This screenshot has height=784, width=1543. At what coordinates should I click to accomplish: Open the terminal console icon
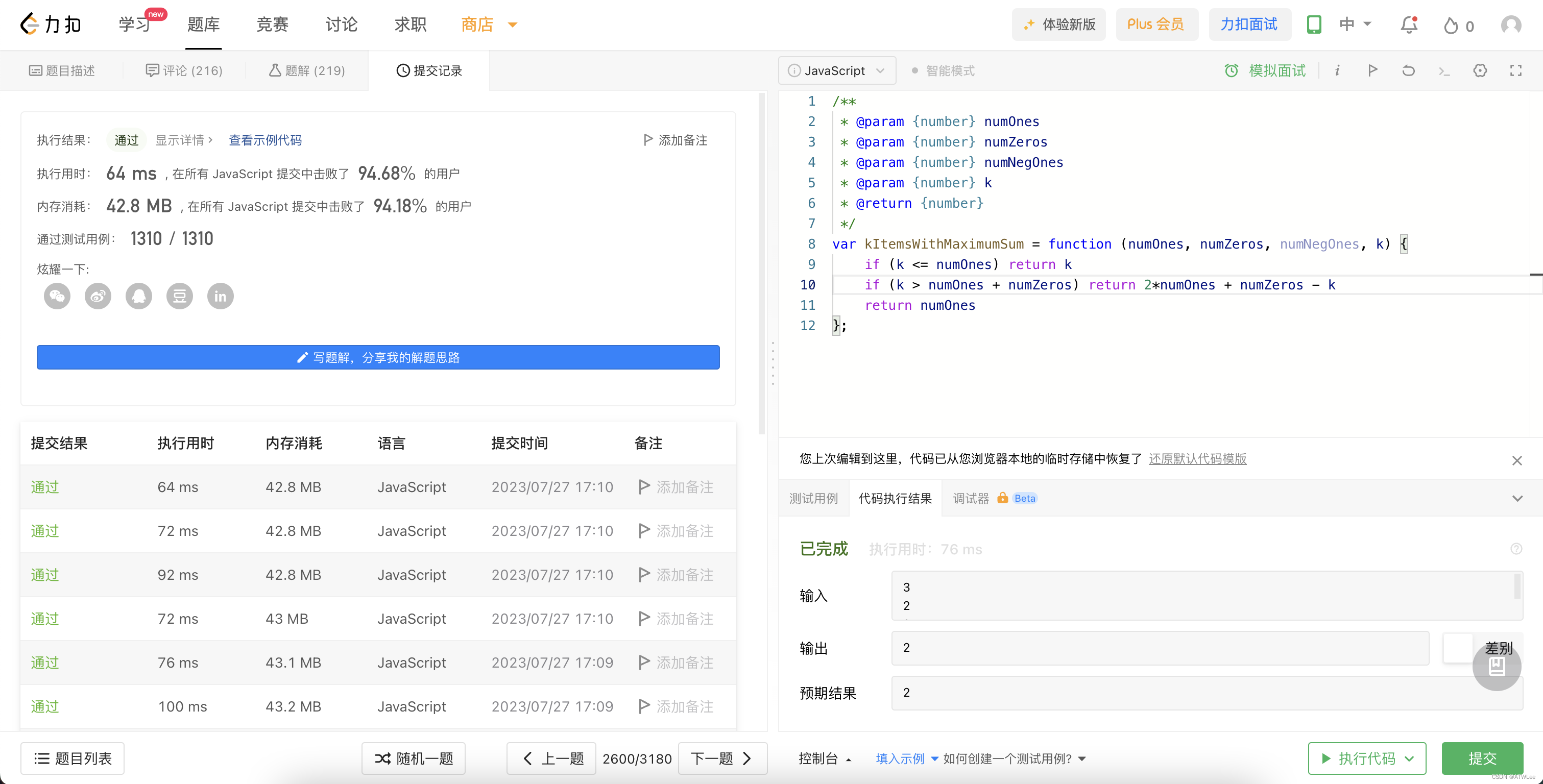pyautogui.click(x=1444, y=71)
